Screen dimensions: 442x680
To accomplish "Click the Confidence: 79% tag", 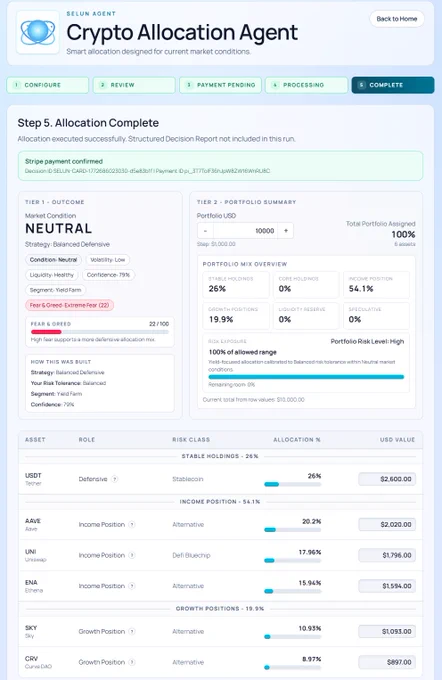I will (x=108, y=275).
